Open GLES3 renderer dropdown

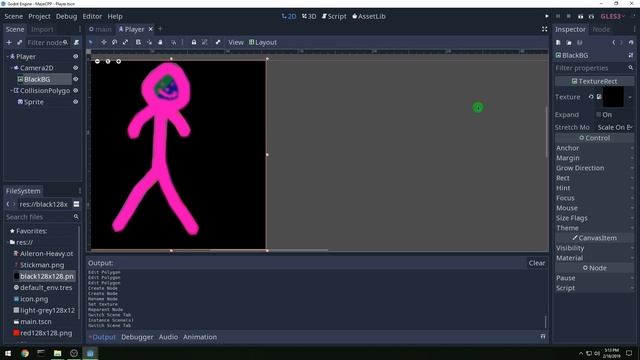tap(613, 16)
